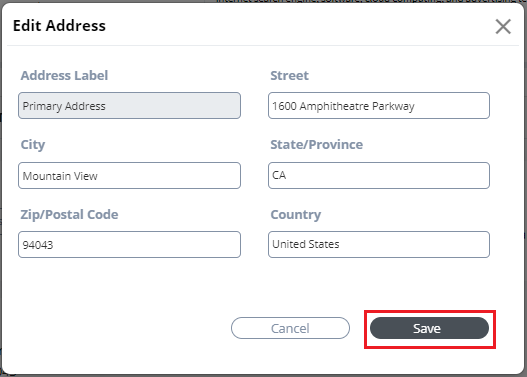Focus the Zip/Postal Code input
527x377 pixels.
[129, 245]
